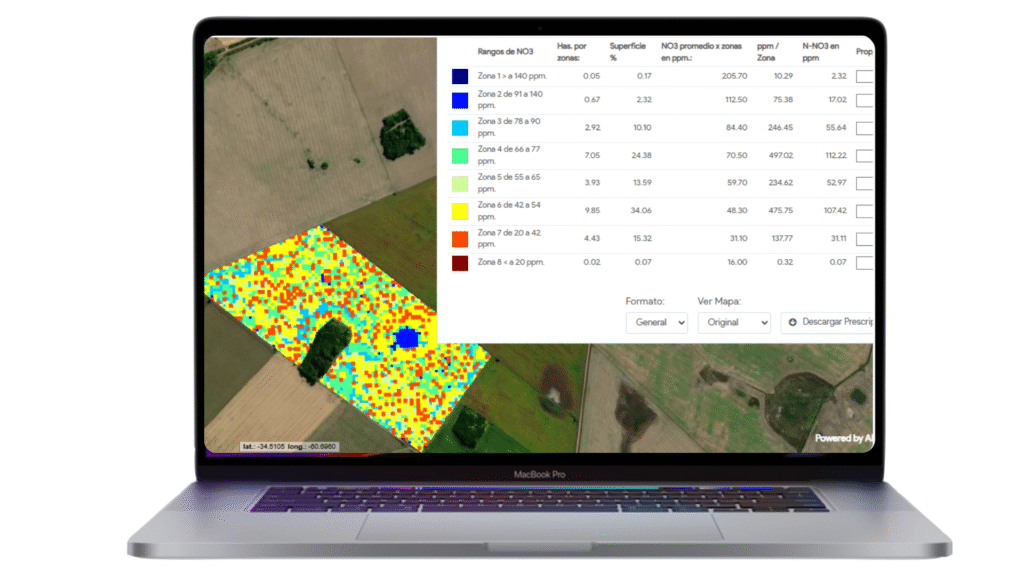This screenshot has height=576, width=1024.
Task: Click the download icon in Descargar Prescripción
Action: pos(793,323)
